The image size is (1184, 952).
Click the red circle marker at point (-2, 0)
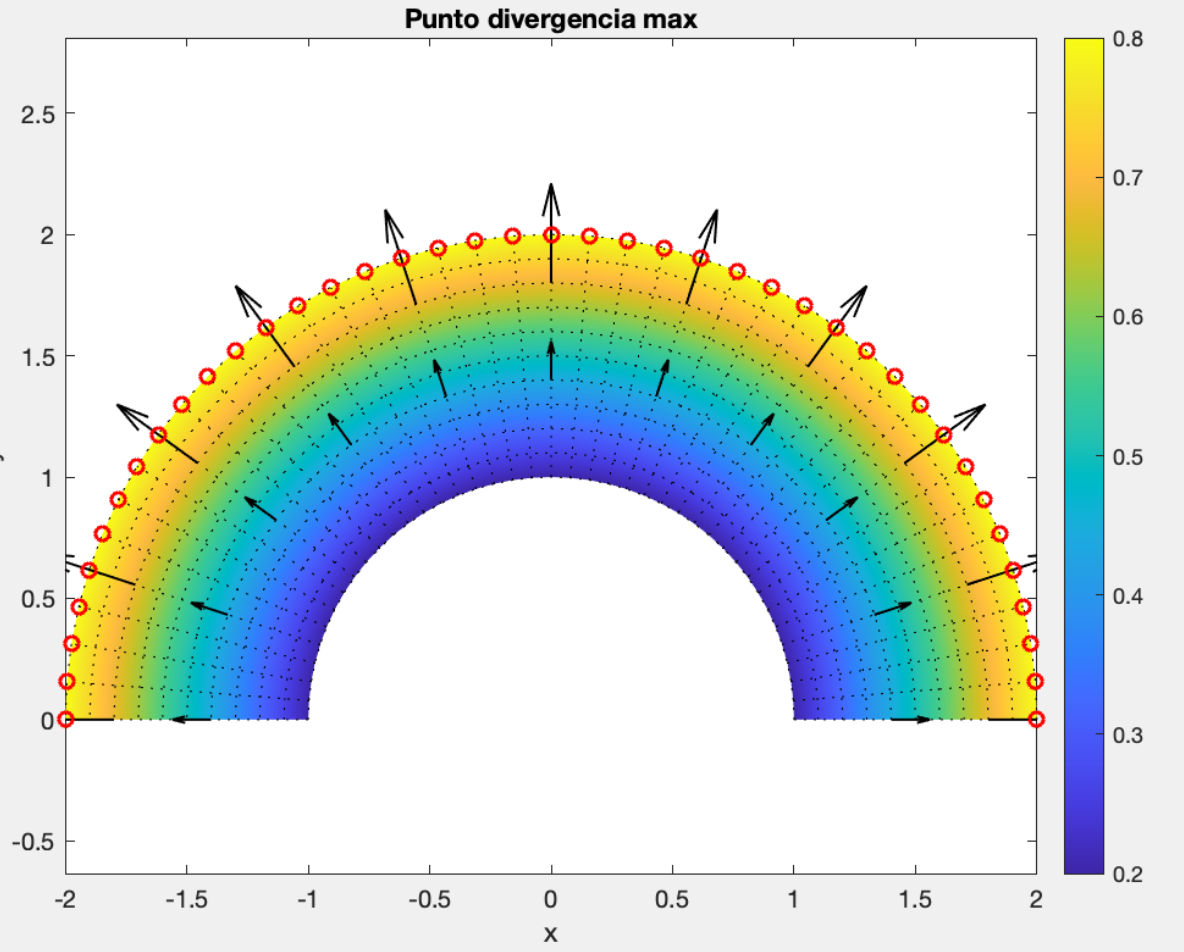[66, 719]
